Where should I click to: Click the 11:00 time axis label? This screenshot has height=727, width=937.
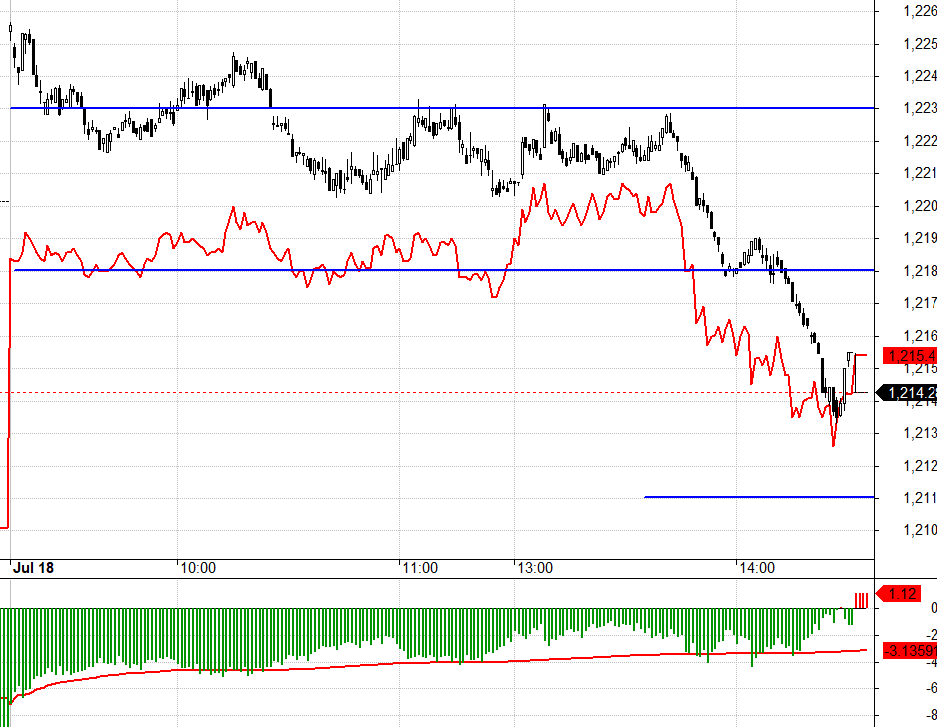[419, 567]
